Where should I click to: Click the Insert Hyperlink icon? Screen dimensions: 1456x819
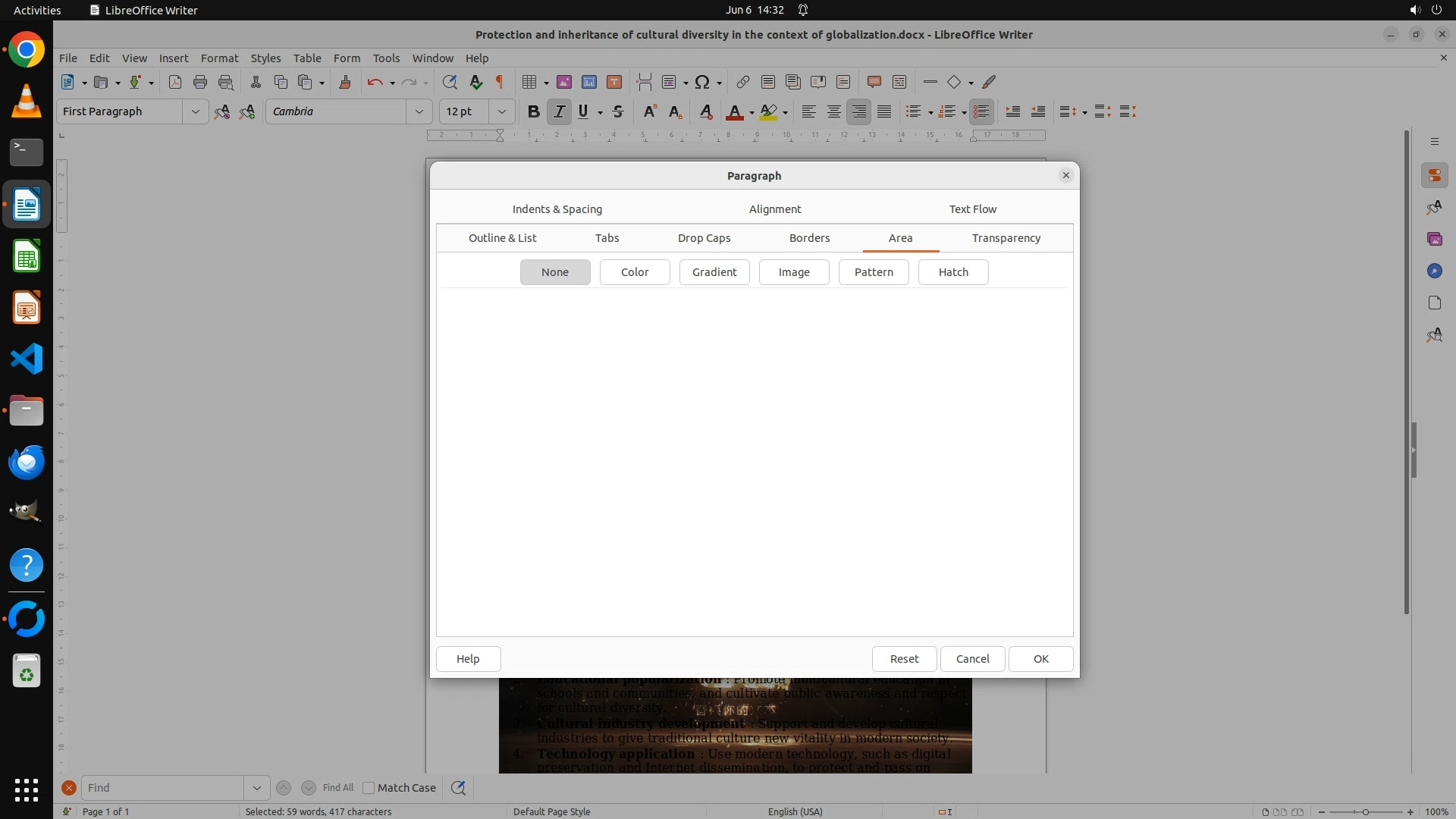point(743,82)
